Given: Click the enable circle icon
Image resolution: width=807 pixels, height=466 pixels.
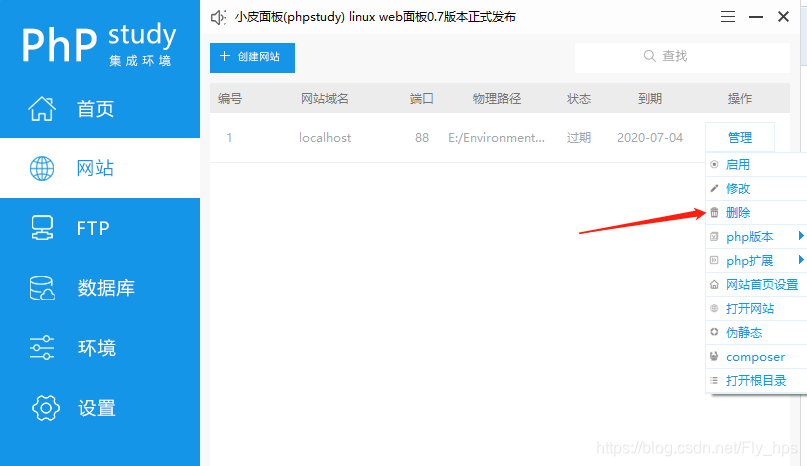Looking at the screenshot, I should click(714, 164).
